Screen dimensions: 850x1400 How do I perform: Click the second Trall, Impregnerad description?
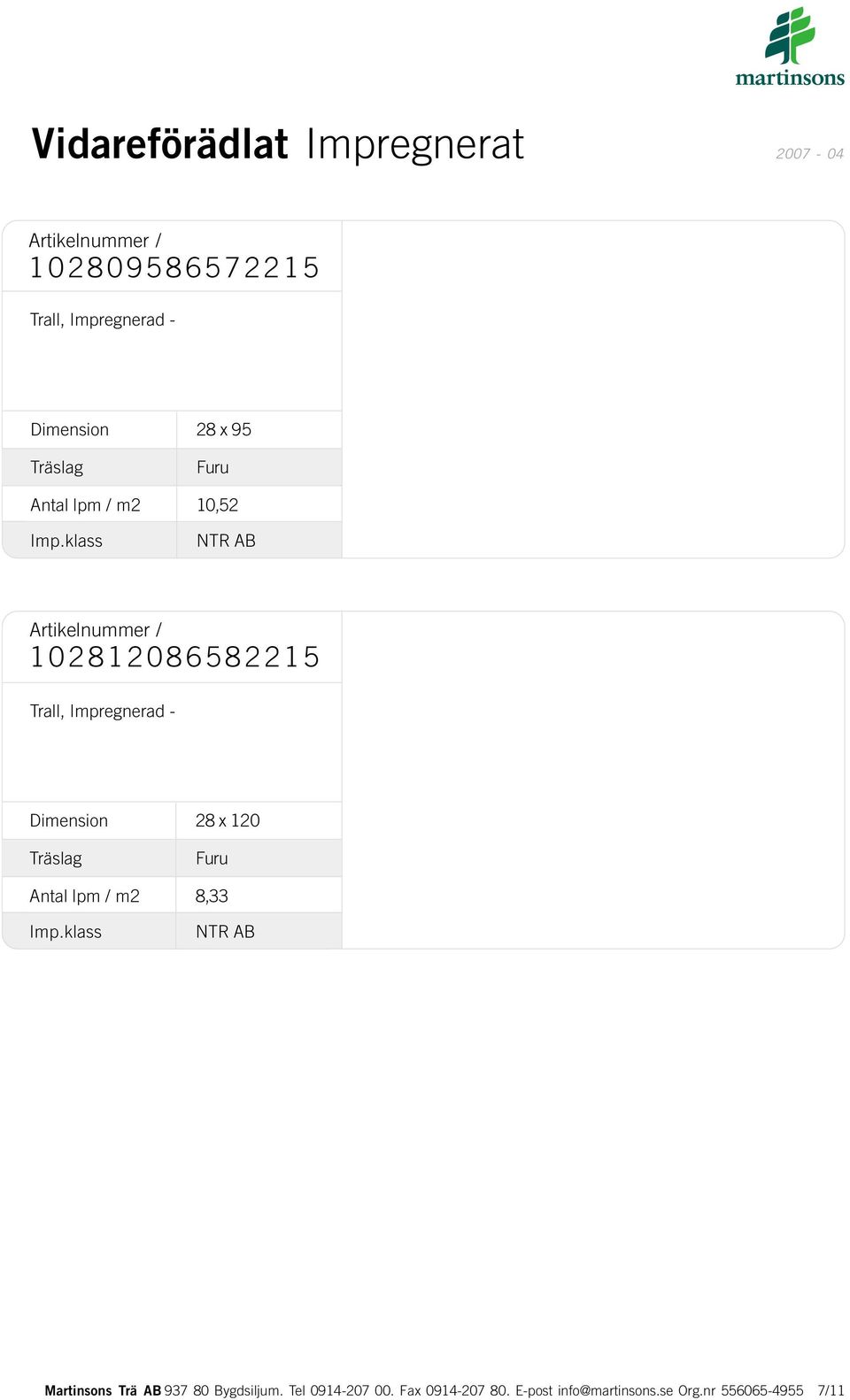[x=103, y=712]
